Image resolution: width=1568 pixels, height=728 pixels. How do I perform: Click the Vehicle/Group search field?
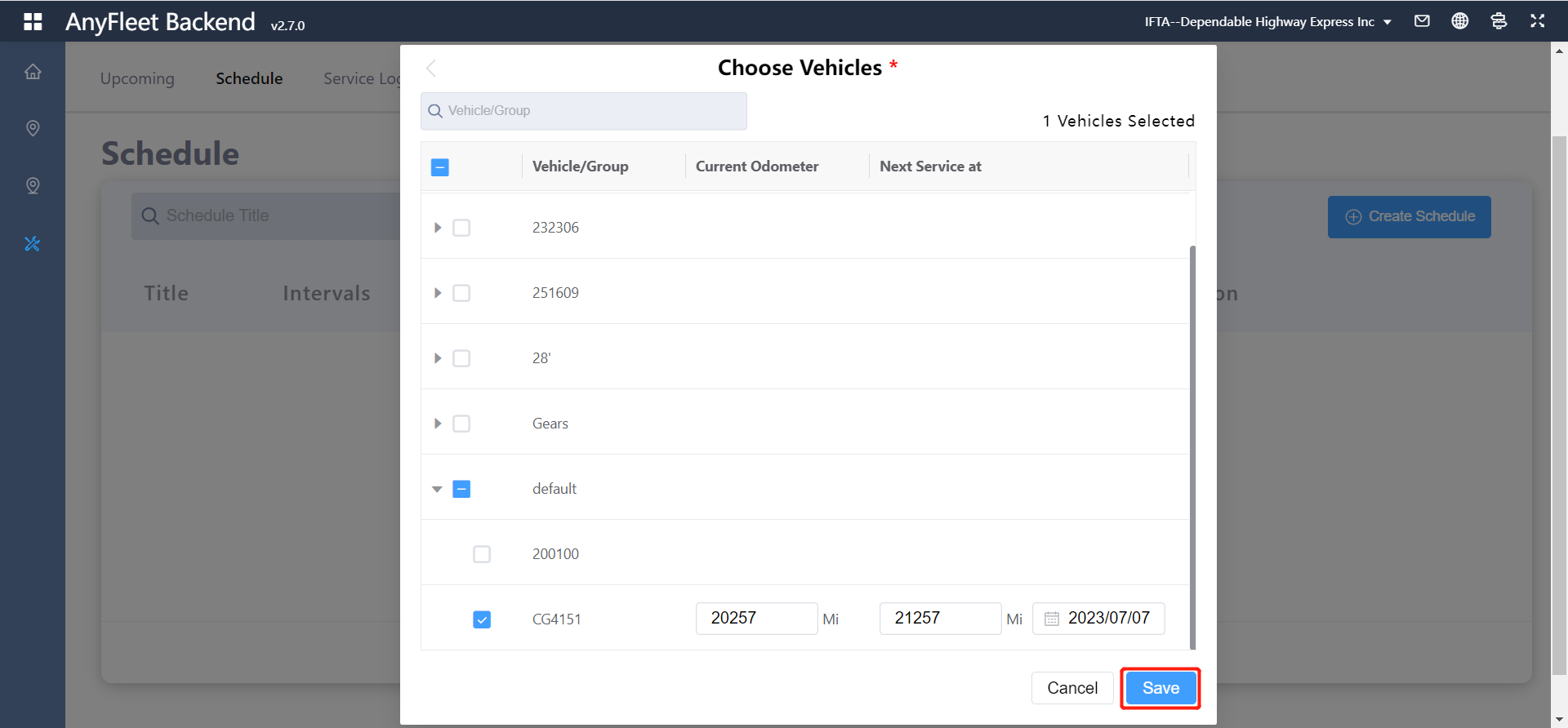point(584,111)
